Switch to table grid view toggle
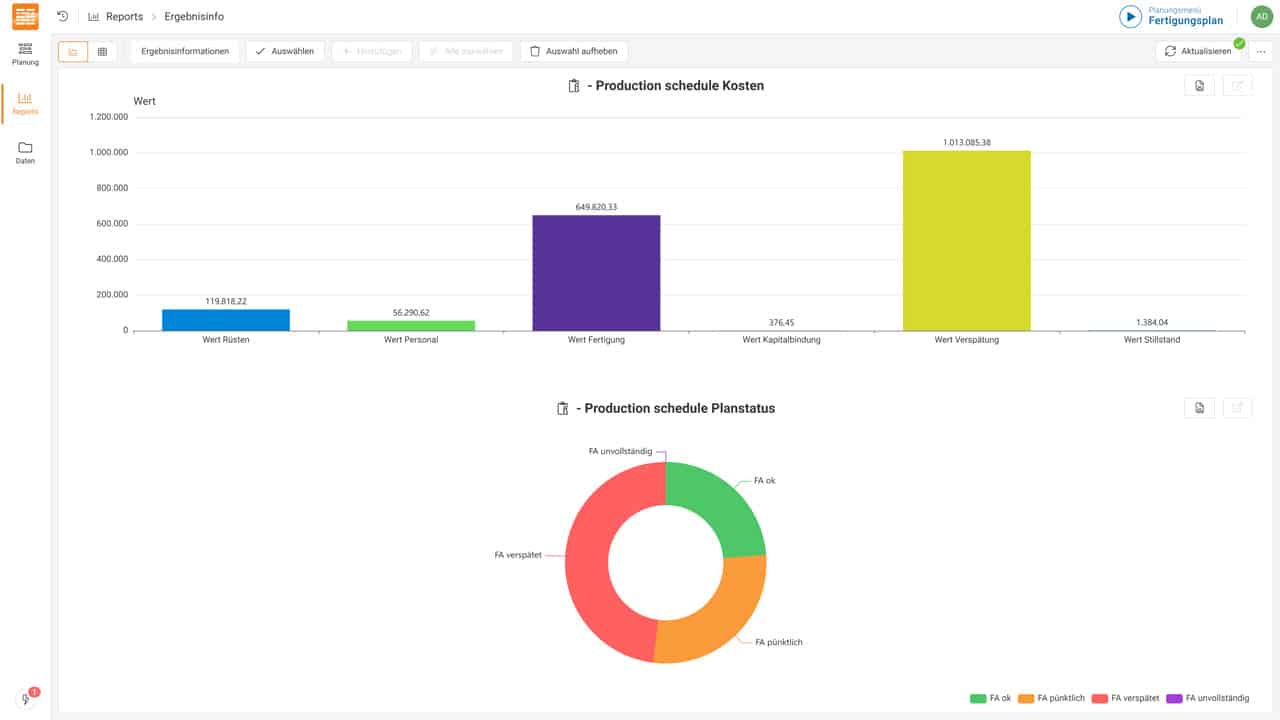The height and width of the screenshot is (720, 1280). click(x=102, y=51)
